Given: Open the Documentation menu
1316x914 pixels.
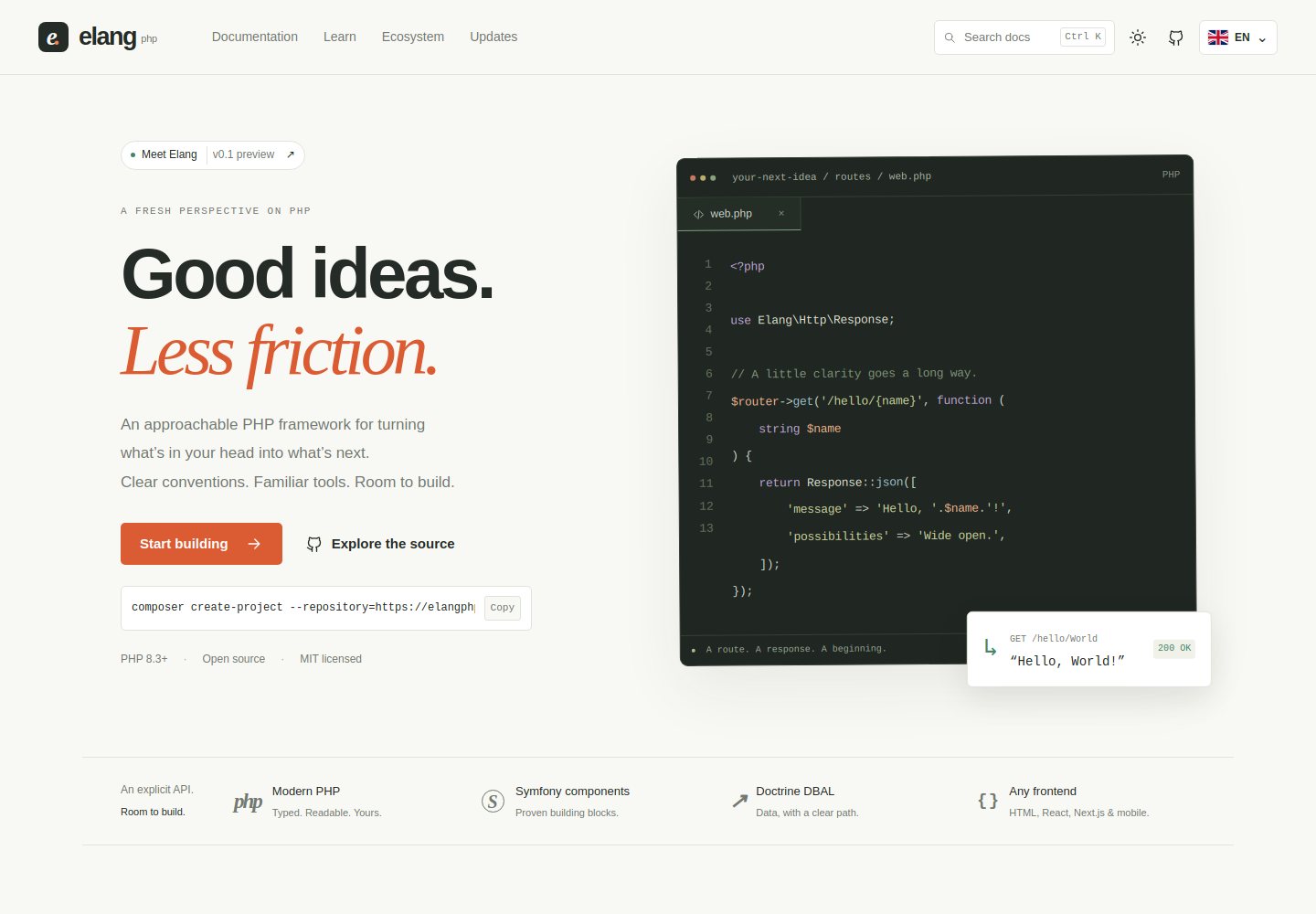Looking at the screenshot, I should (255, 37).
